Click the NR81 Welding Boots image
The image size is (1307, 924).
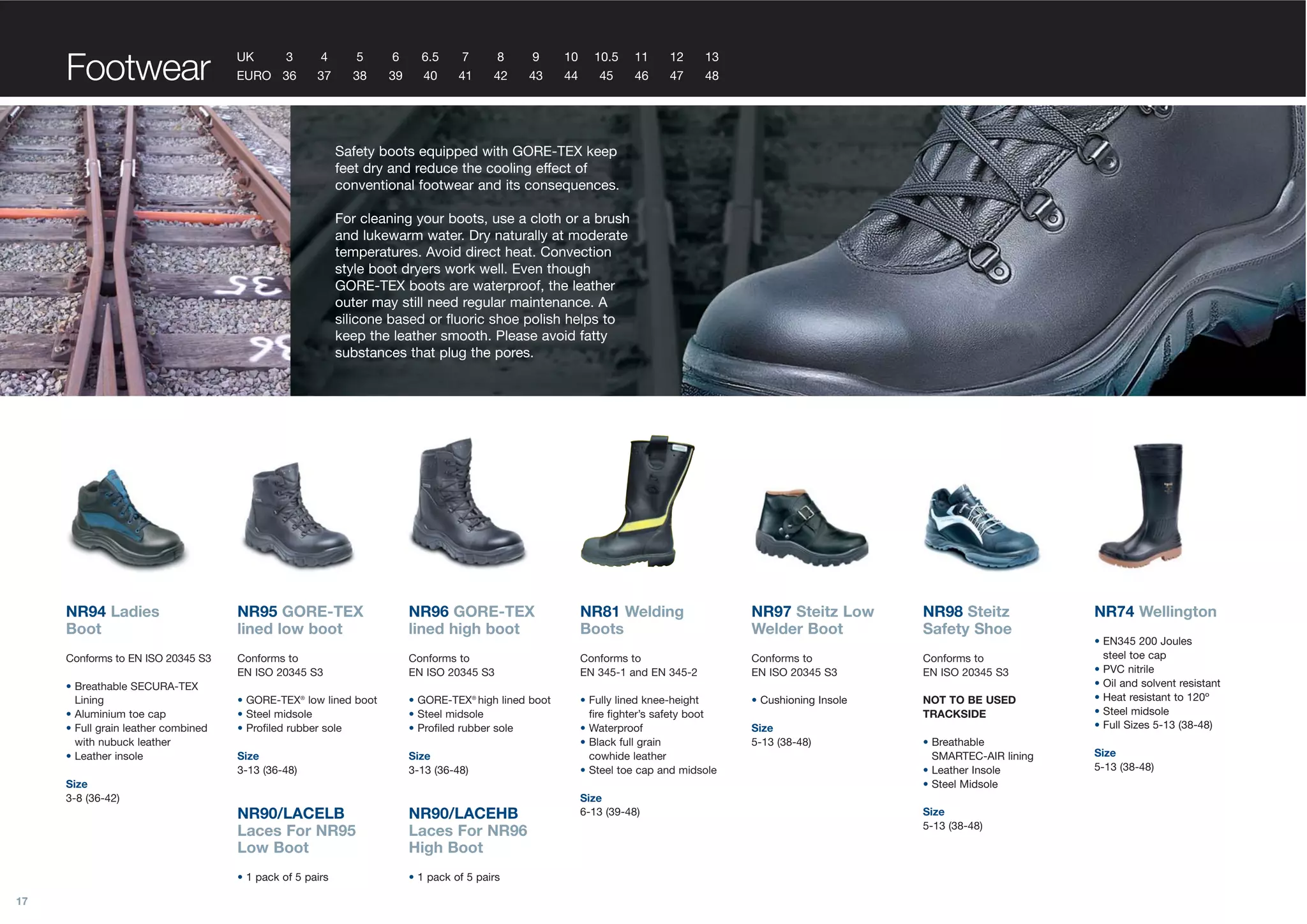click(x=636, y=502)
